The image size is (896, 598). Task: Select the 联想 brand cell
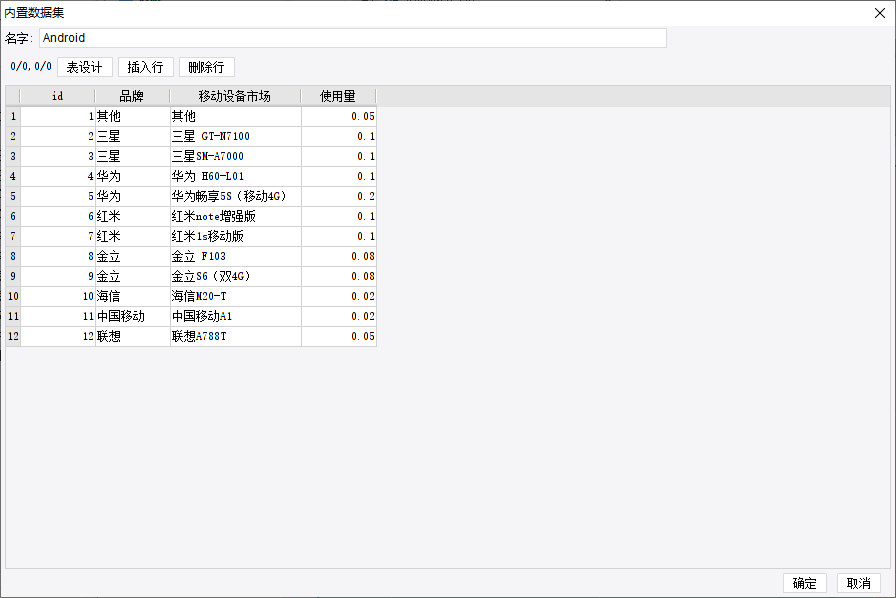coord(132,337)
